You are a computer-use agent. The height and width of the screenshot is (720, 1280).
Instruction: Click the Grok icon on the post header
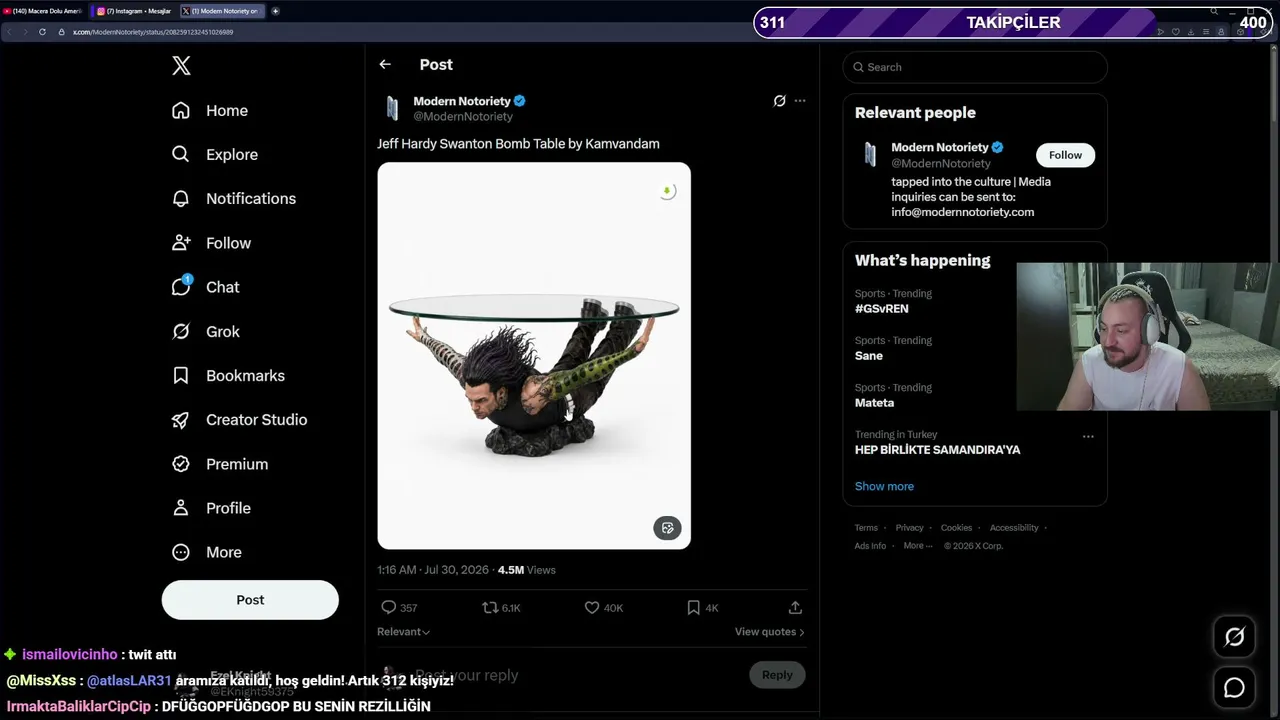pos(780,101)
